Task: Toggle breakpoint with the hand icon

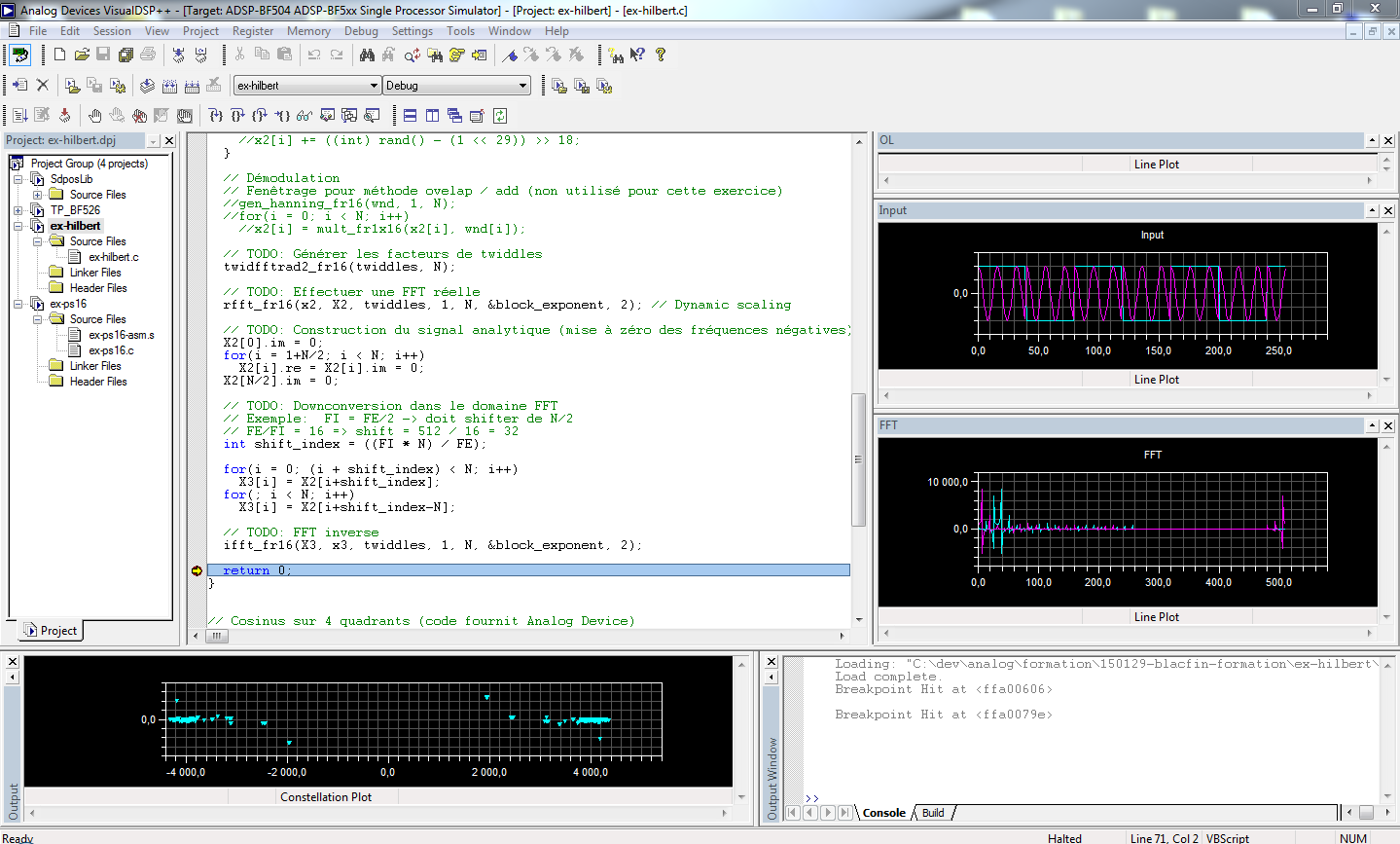Action: click(94, 115)
